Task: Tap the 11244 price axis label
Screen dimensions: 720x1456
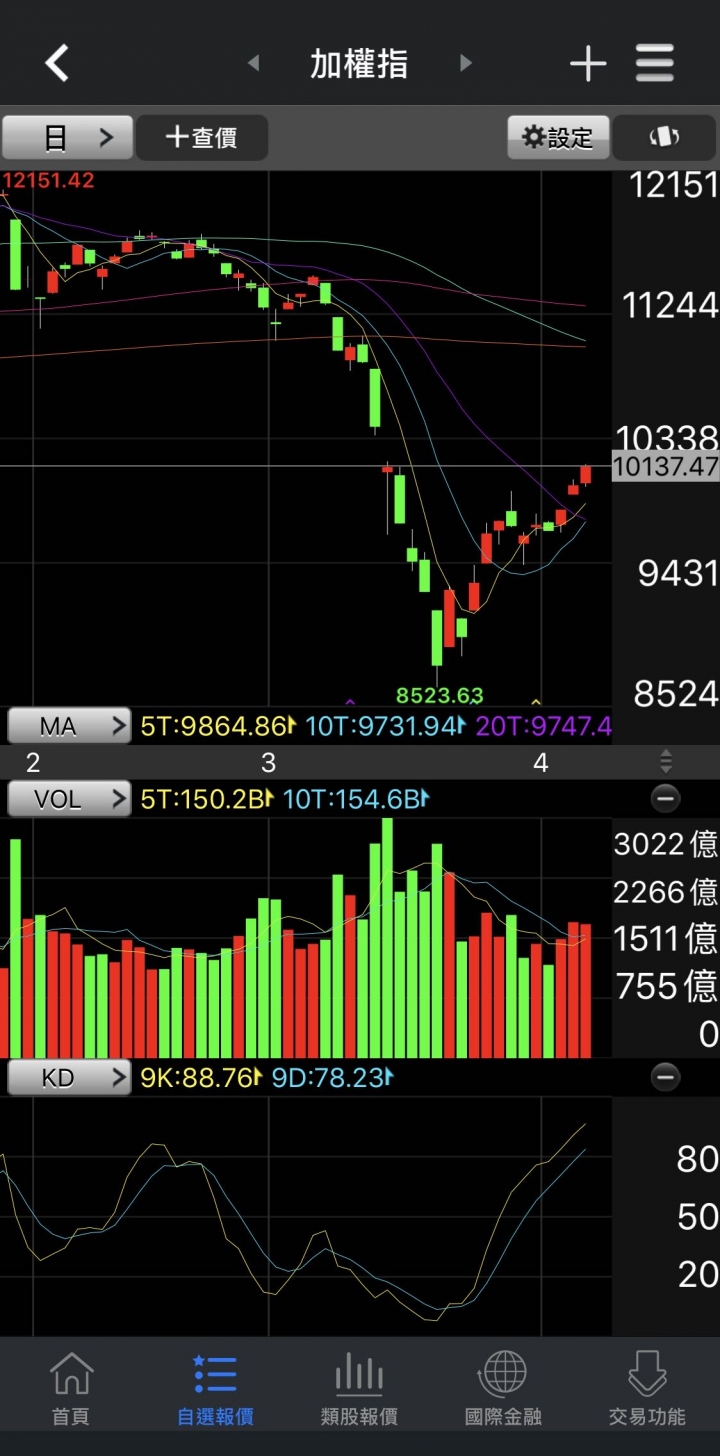Action: [670, 305]
